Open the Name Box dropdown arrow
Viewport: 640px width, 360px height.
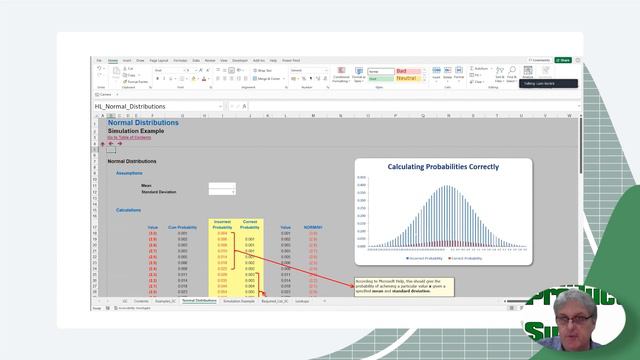(x=220, y=107)
